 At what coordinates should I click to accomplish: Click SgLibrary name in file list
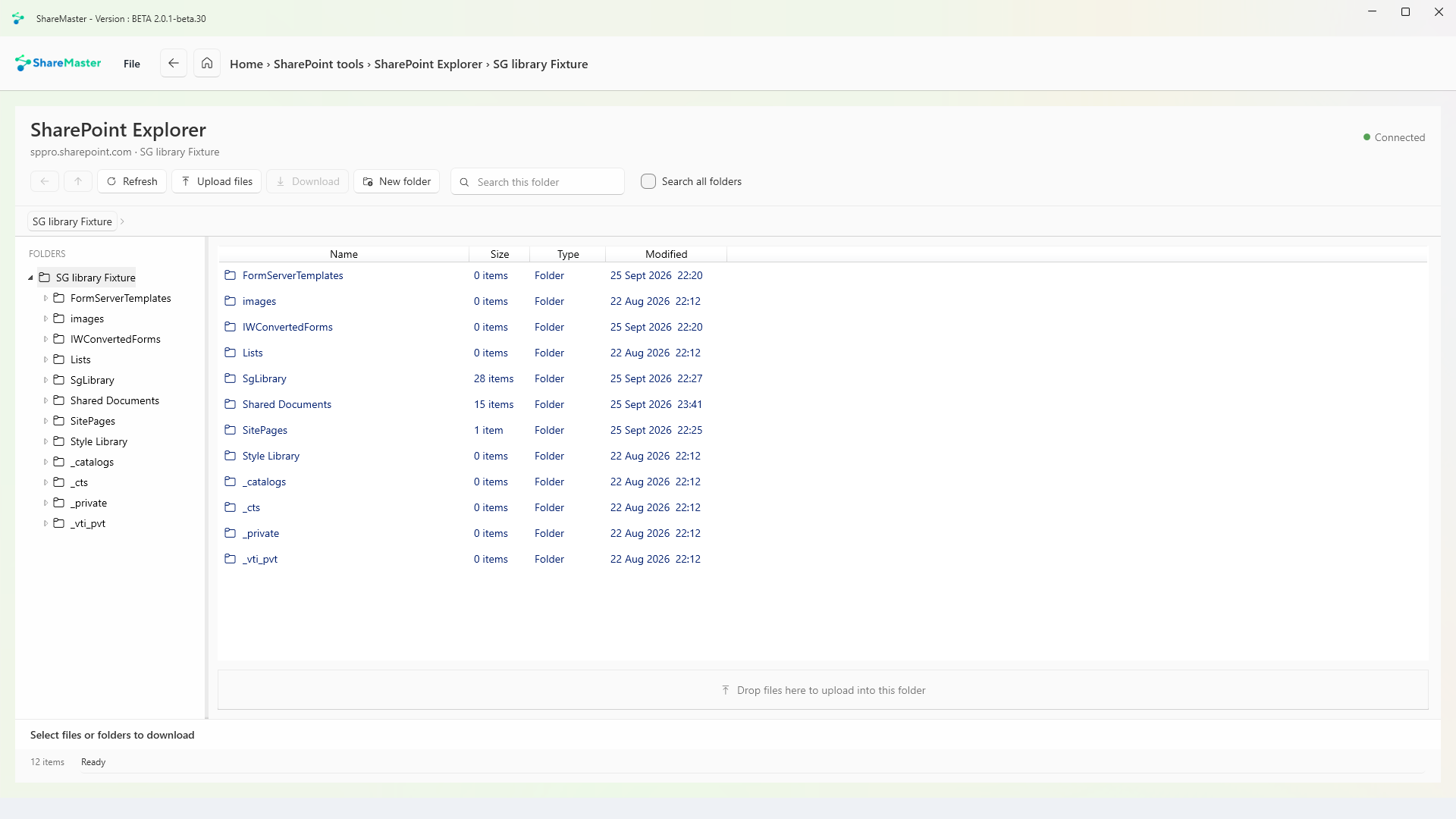(265, 378)
